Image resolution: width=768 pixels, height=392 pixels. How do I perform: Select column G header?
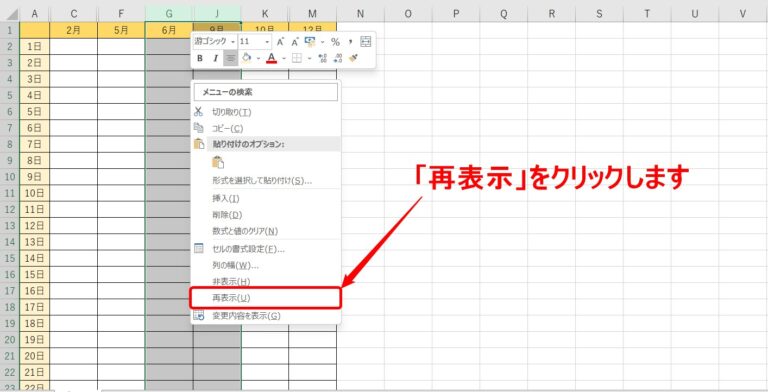169,14
